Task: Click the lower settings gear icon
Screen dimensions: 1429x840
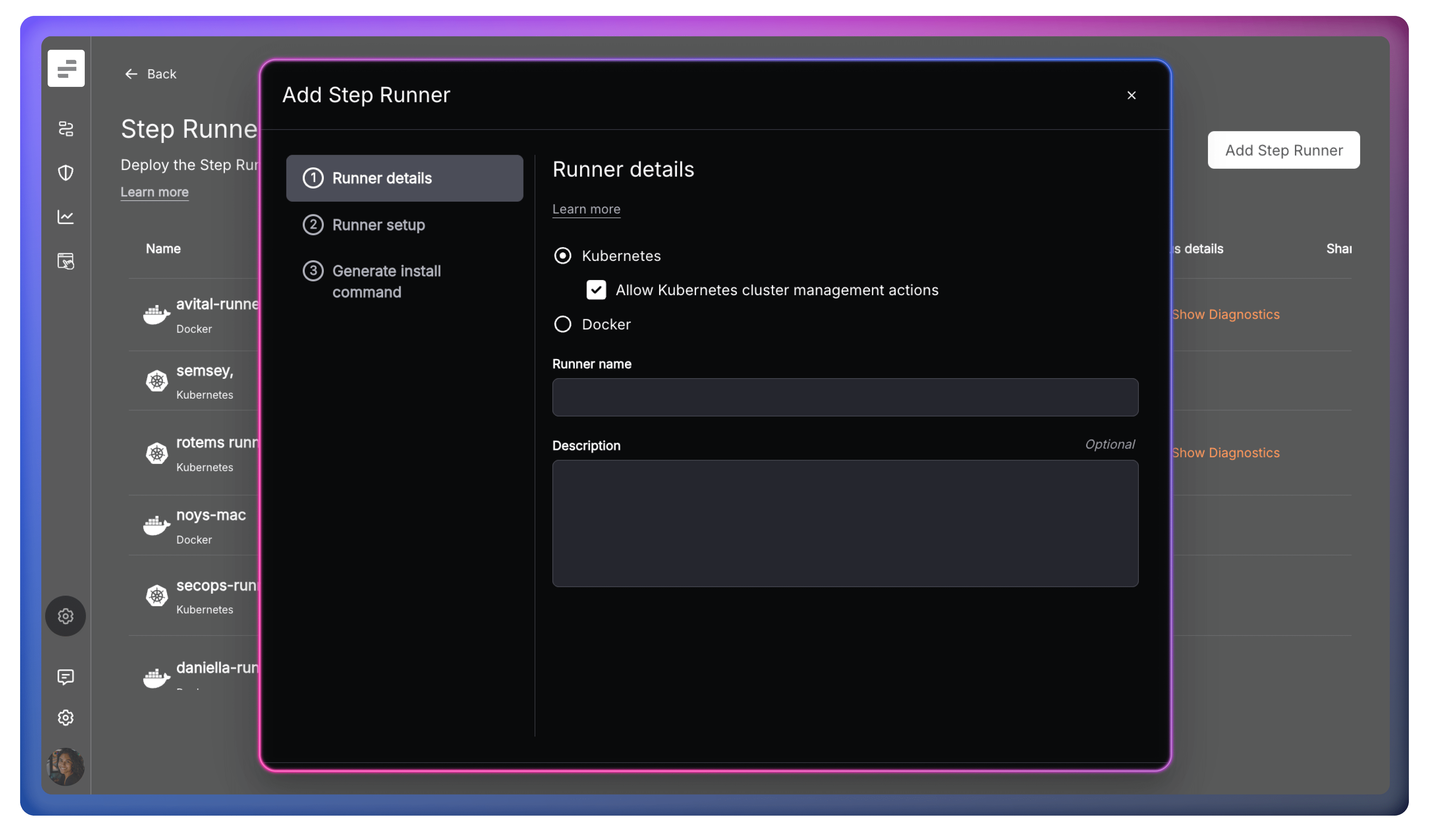Action: pyautogui.click(x=66, y=717)
